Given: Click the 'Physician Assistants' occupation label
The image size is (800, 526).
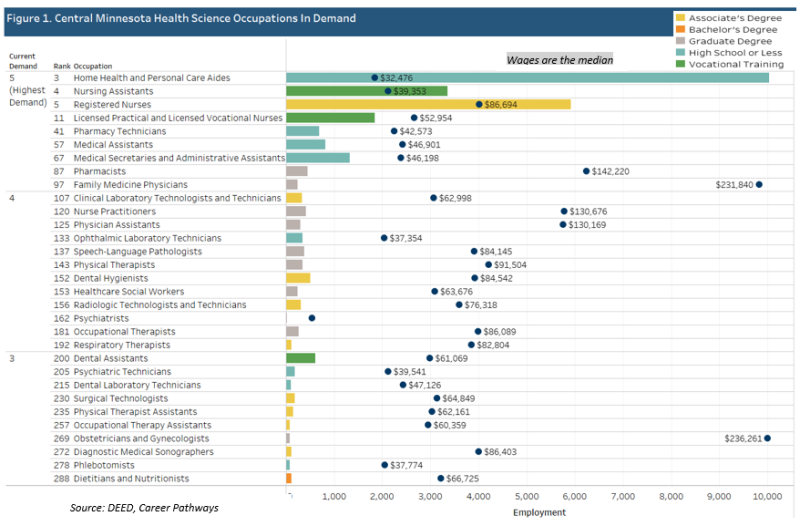Looking at the screenshot, I should pyautogui.click(x=117, y=224).
